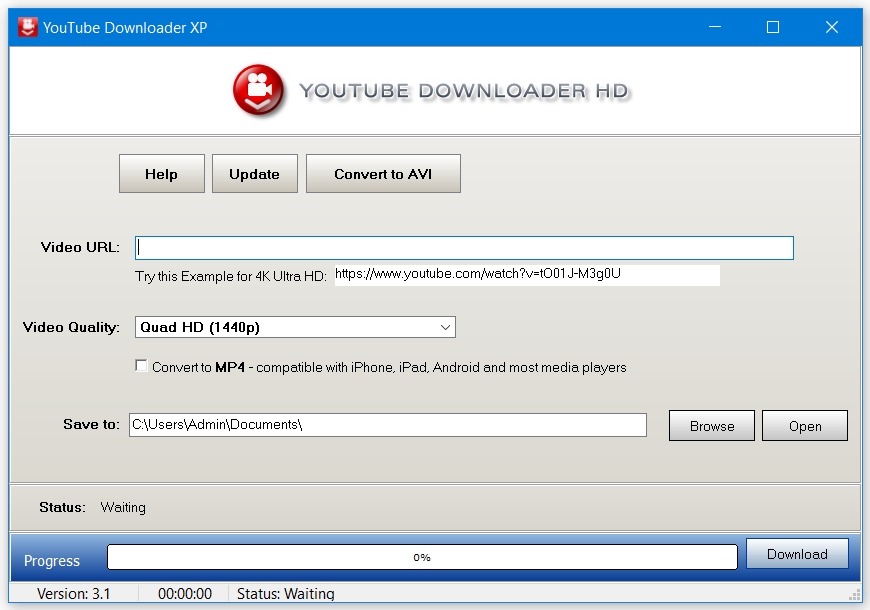Click the Video Quality label
Image resolution: width=870 pixels, height=610 pixels.
pos(71,327)
